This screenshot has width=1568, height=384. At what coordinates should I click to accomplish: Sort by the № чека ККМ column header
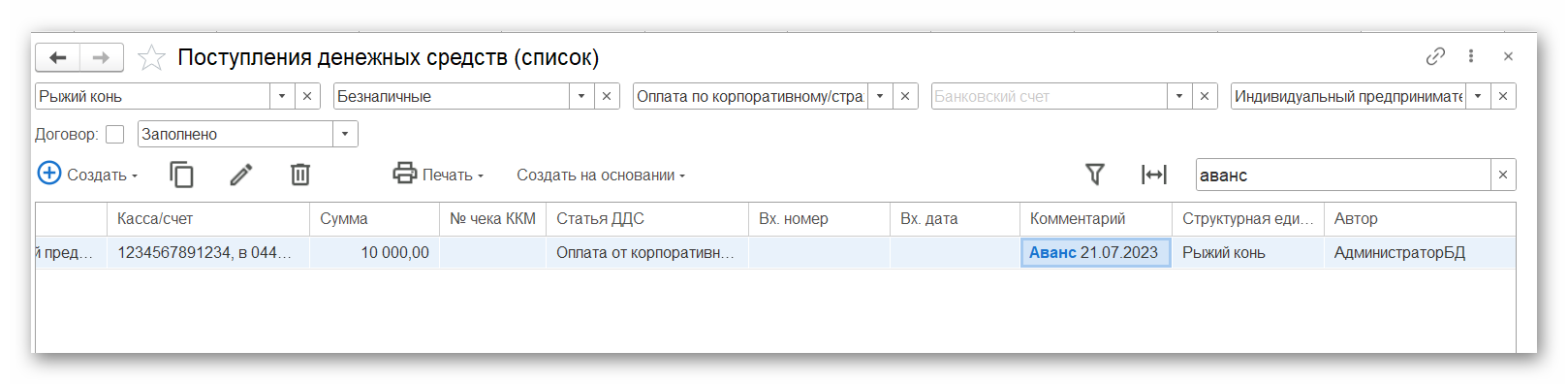click(x=492, y=219)
